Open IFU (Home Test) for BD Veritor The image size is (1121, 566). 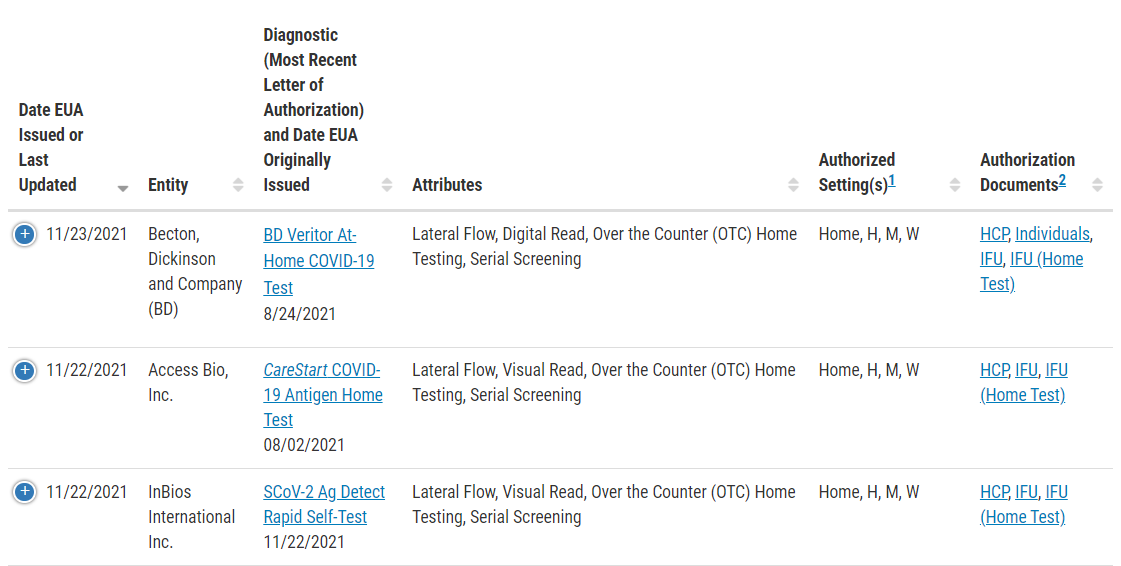pyautogui.click(x=1032, y=272)
